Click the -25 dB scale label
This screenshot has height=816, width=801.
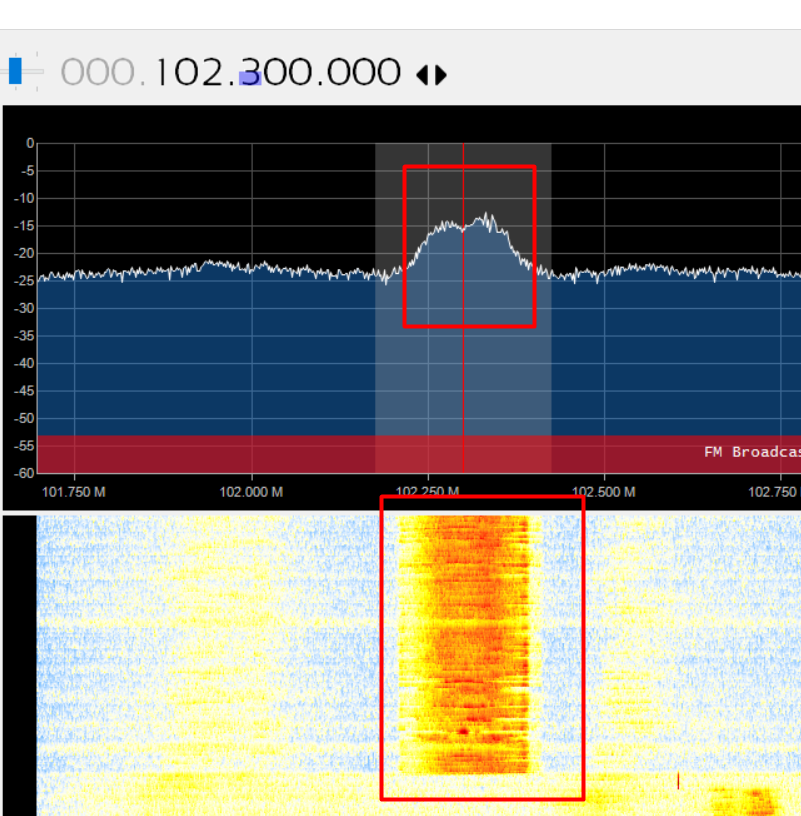coord(24,281)
